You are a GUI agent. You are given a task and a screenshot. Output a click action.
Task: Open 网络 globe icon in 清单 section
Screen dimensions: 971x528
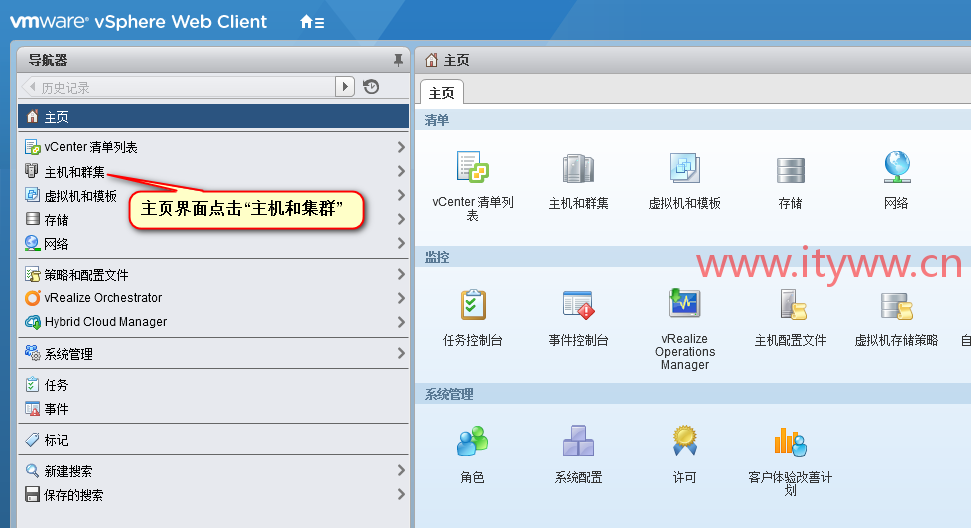[897, 167]
